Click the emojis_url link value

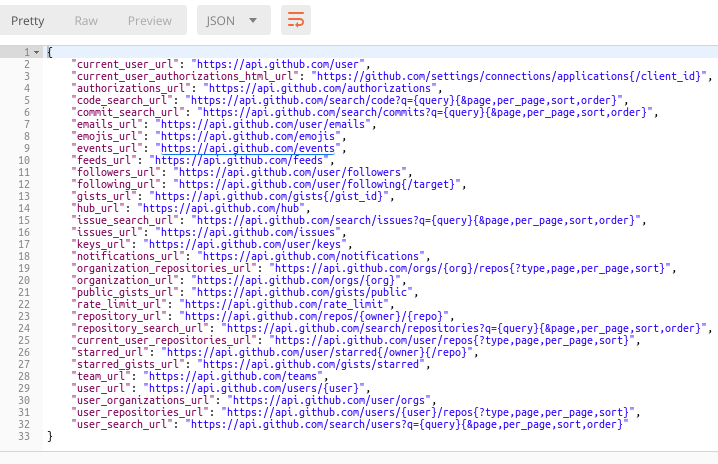coord(258,136)
